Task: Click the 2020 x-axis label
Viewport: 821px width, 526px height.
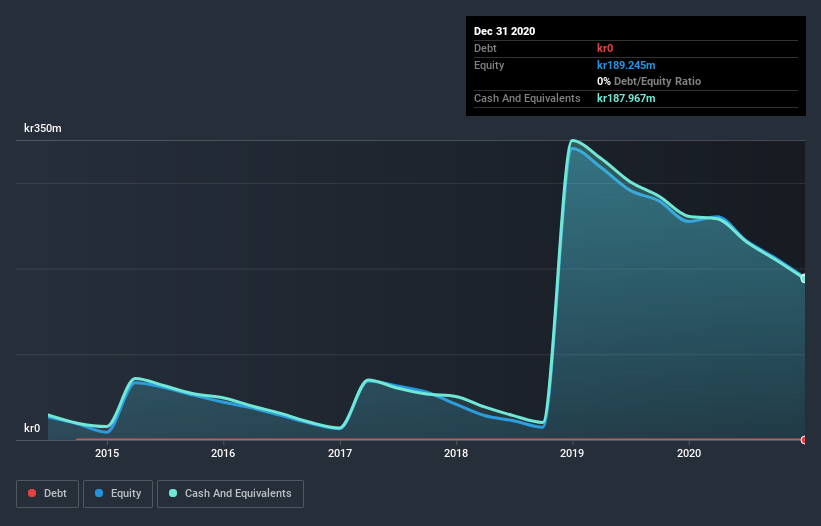Action: pyautogui.click(x=689, y=453)
